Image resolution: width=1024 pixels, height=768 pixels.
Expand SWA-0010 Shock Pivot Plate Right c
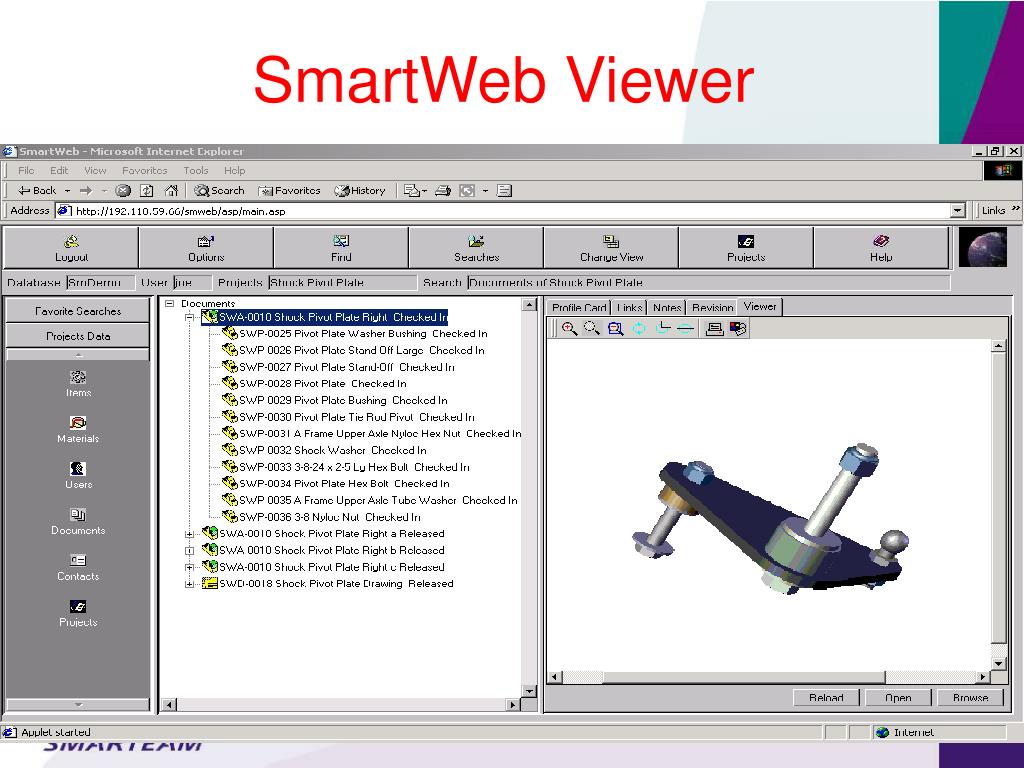point(189,568)
